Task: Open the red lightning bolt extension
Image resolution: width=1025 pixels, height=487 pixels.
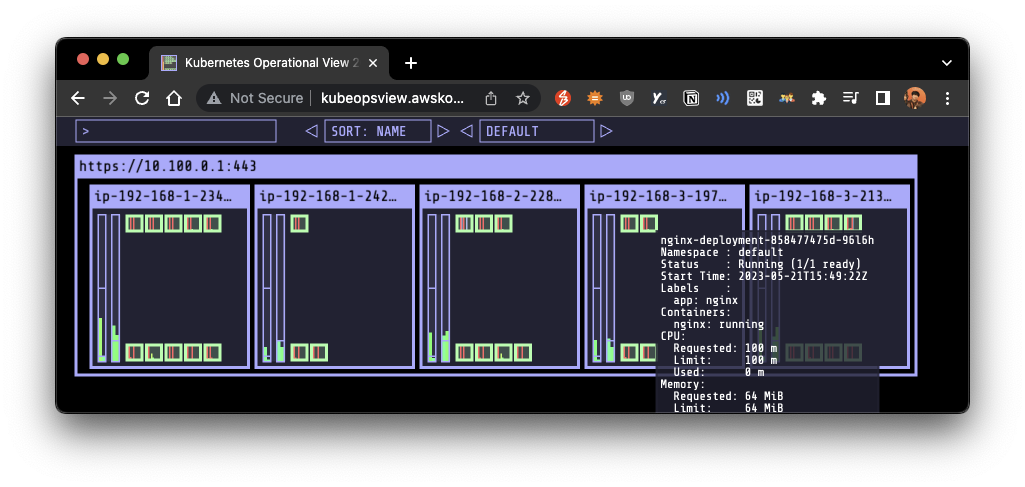Action: pyautogui.click(x=563, y=98)
